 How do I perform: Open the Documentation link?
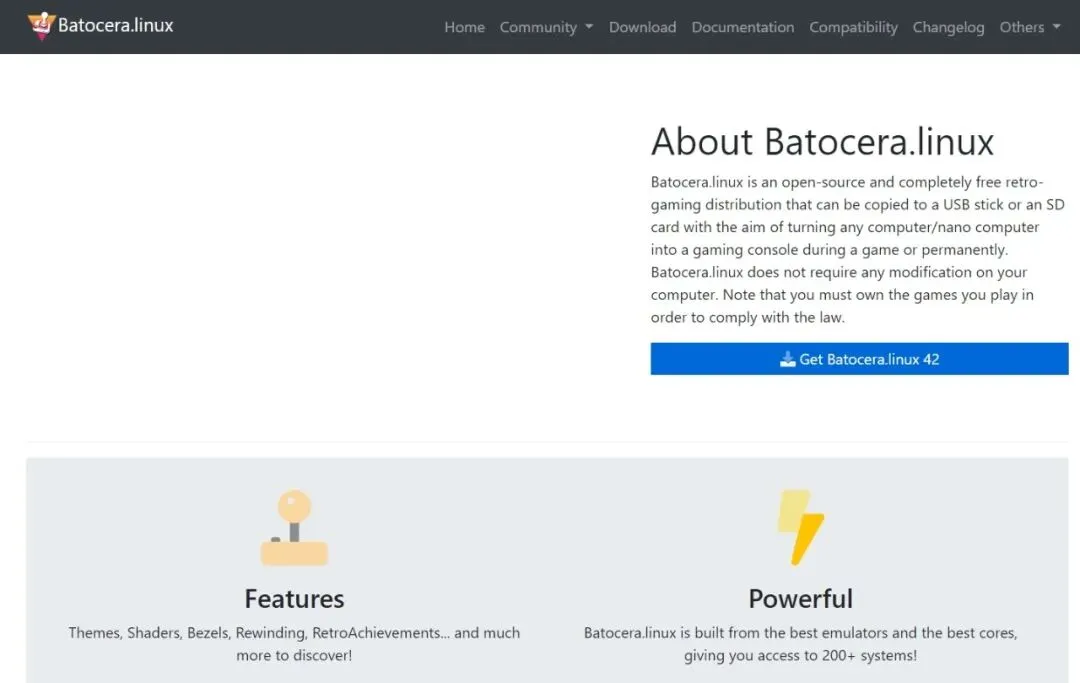tap(742, 27)
